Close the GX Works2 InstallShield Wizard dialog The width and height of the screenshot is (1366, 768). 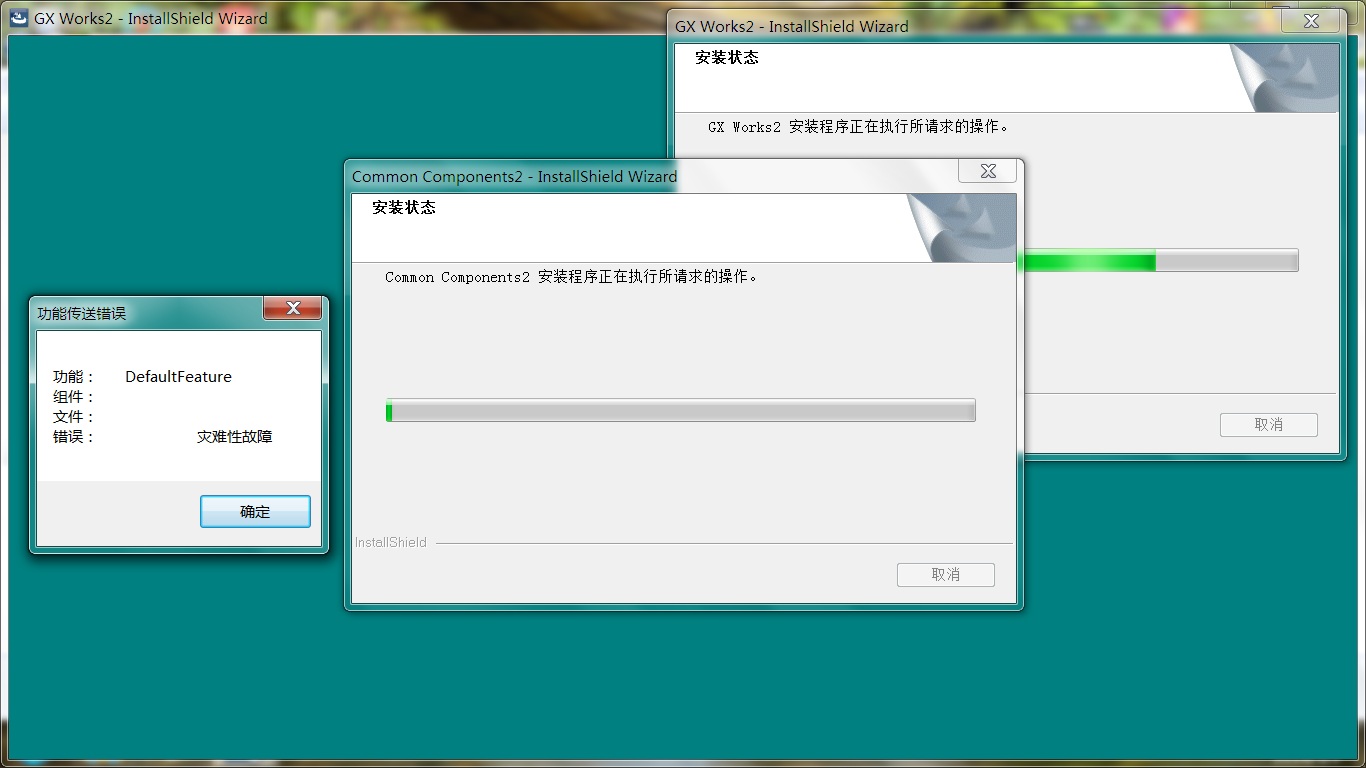click(x=1311, y=21)
